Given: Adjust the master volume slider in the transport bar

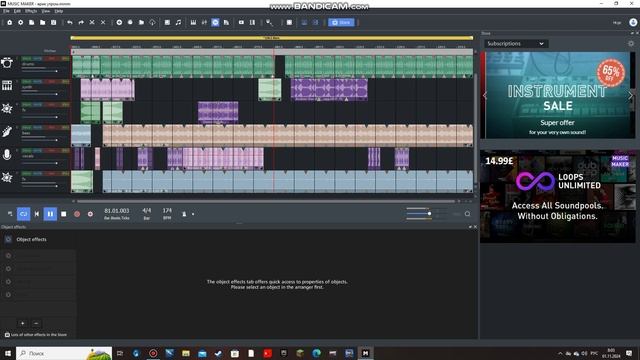Looking at the screenshot, I should (x=419, y=213).
